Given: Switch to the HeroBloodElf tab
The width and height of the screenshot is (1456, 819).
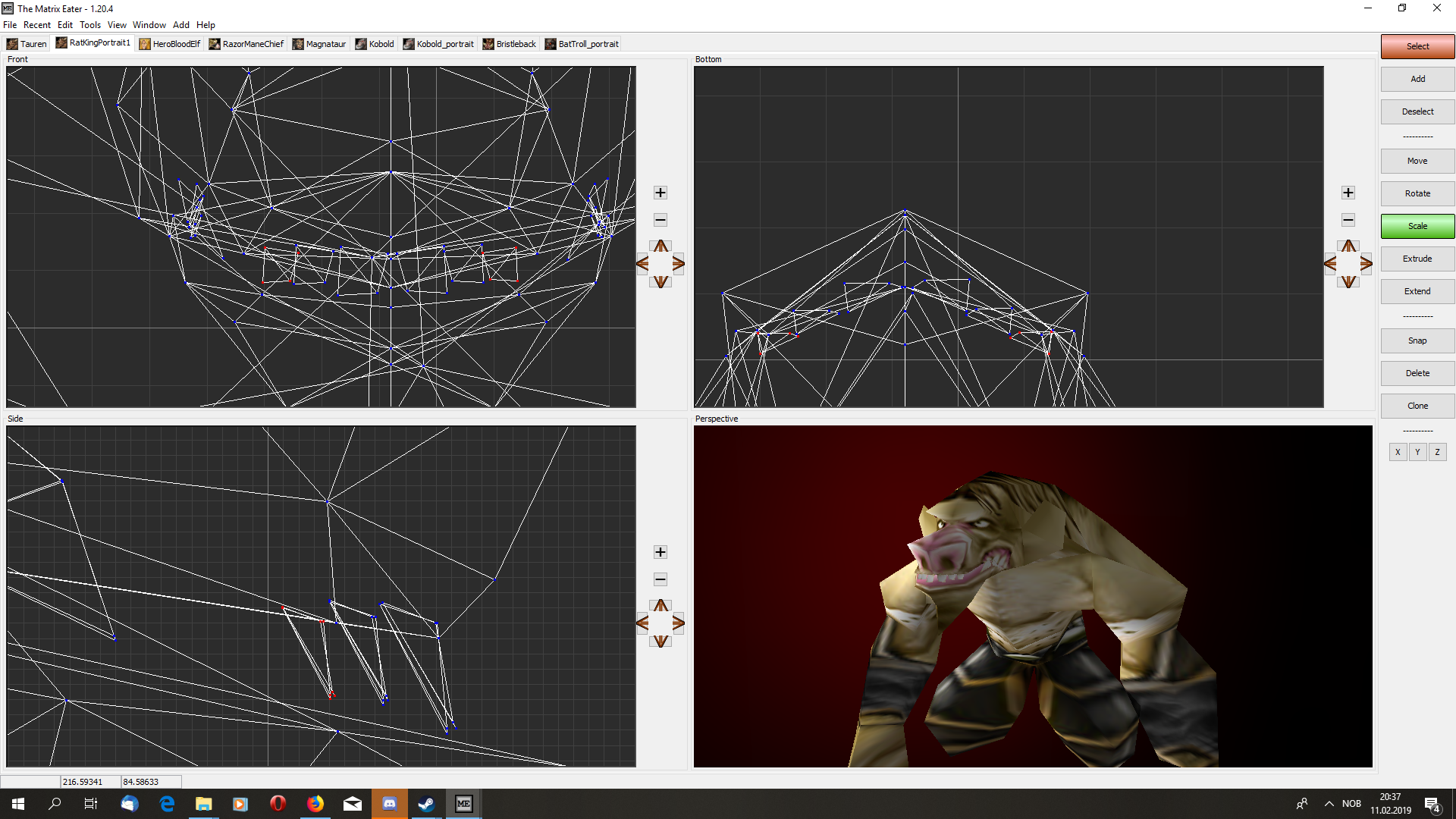Looking at the screenshot, I should click(x=170, y=44).
